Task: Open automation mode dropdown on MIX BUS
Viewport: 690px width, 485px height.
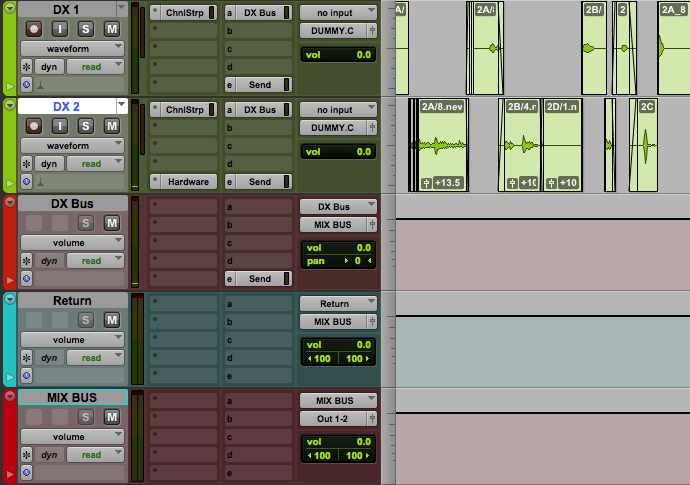Action: tap(97, 455)
